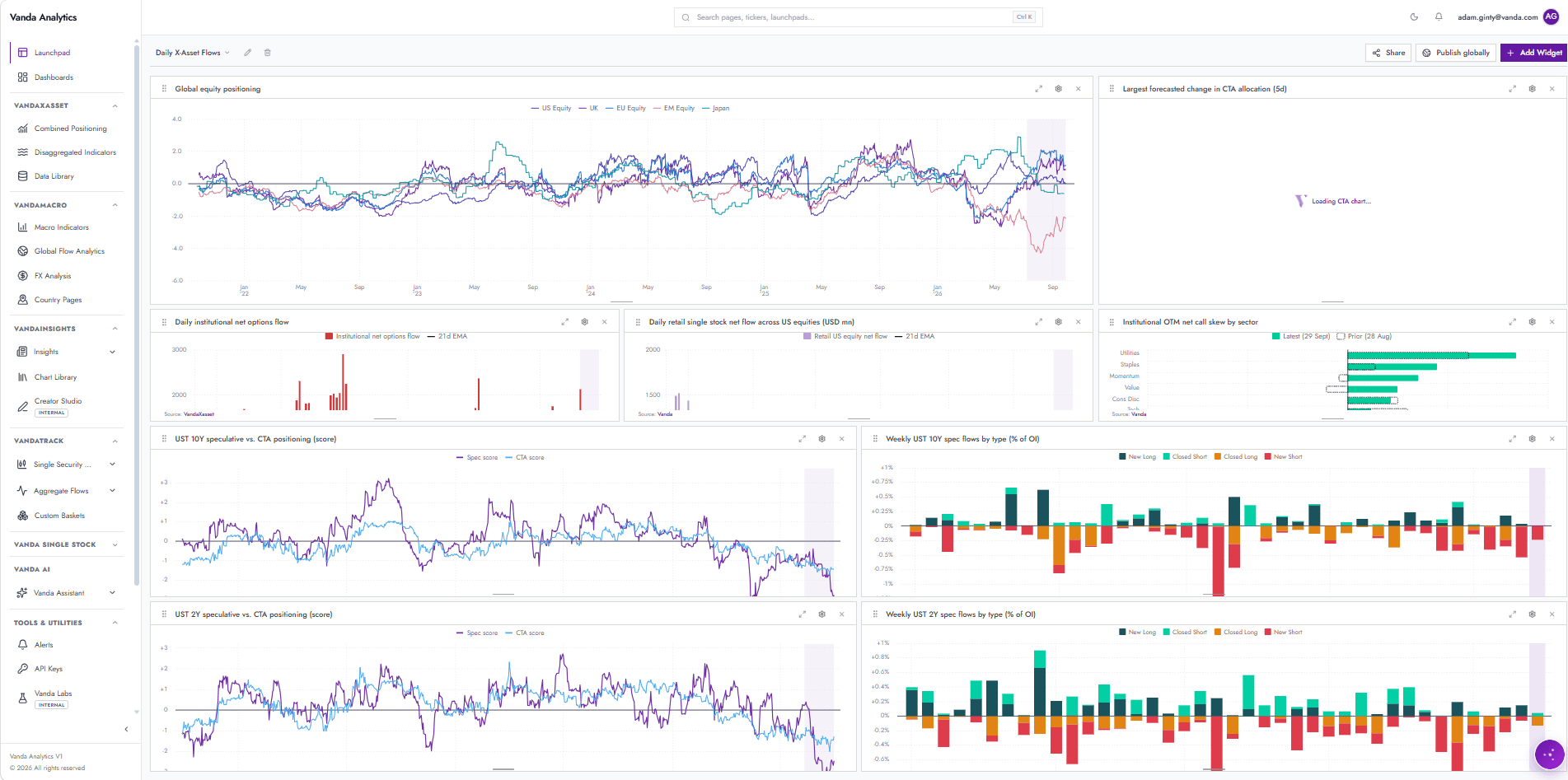This screenshot has width=1568, height=780.
Task: Open Vanda AI assistant floating button
Action: [1550, 754]
